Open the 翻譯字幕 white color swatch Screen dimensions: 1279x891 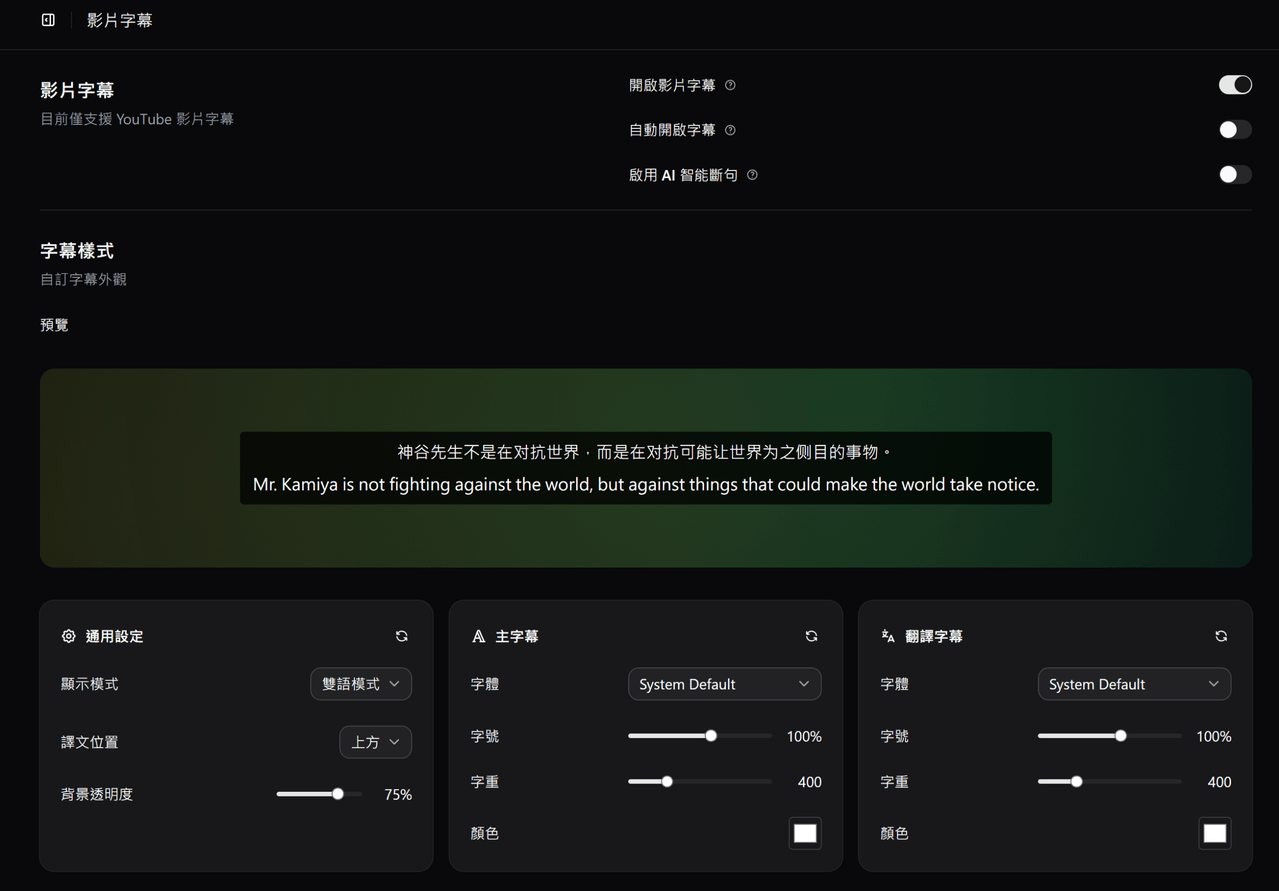click(x=1215, y=833)
